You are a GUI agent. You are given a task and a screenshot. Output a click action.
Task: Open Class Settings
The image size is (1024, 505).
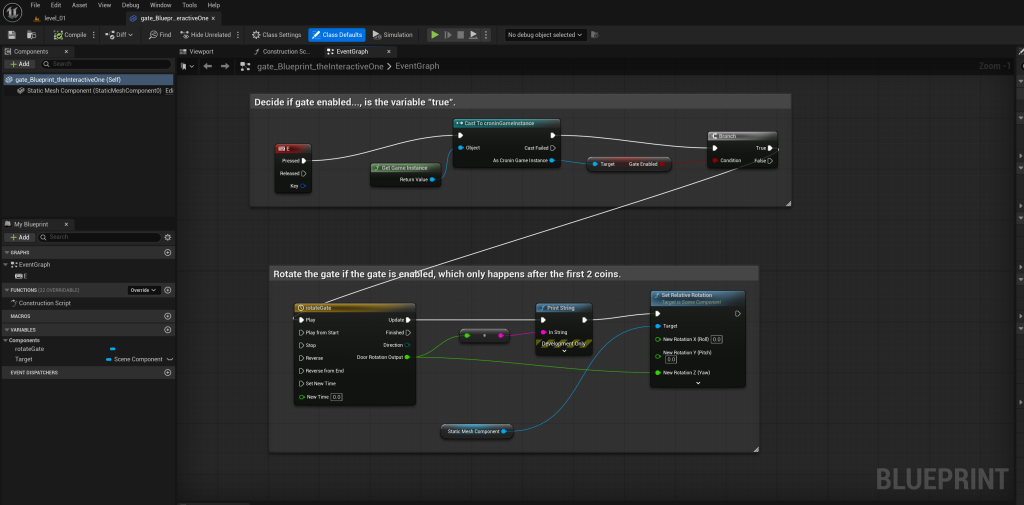[276, 34]
